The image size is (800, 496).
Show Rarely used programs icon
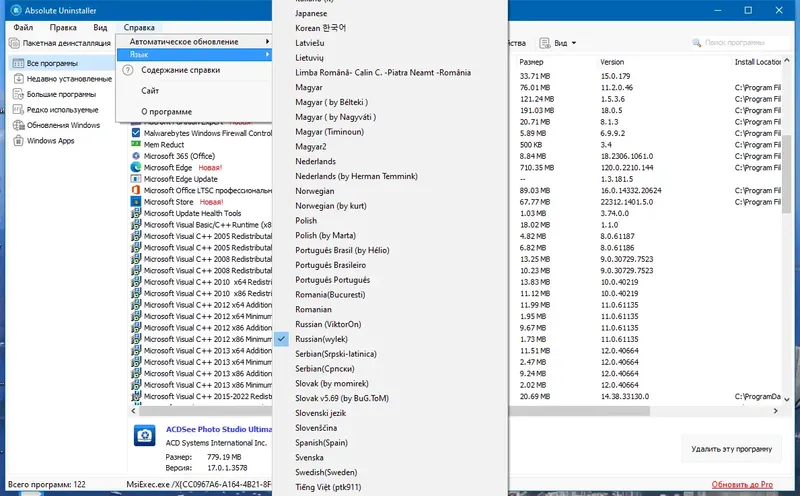(18, 109)
